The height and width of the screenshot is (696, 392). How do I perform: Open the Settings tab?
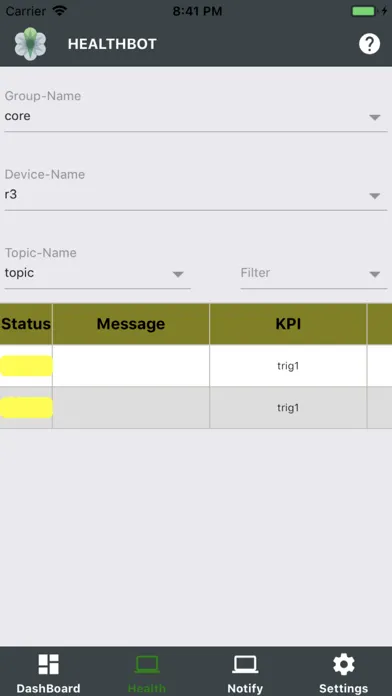pyautogui.click(x=344, y=672)
